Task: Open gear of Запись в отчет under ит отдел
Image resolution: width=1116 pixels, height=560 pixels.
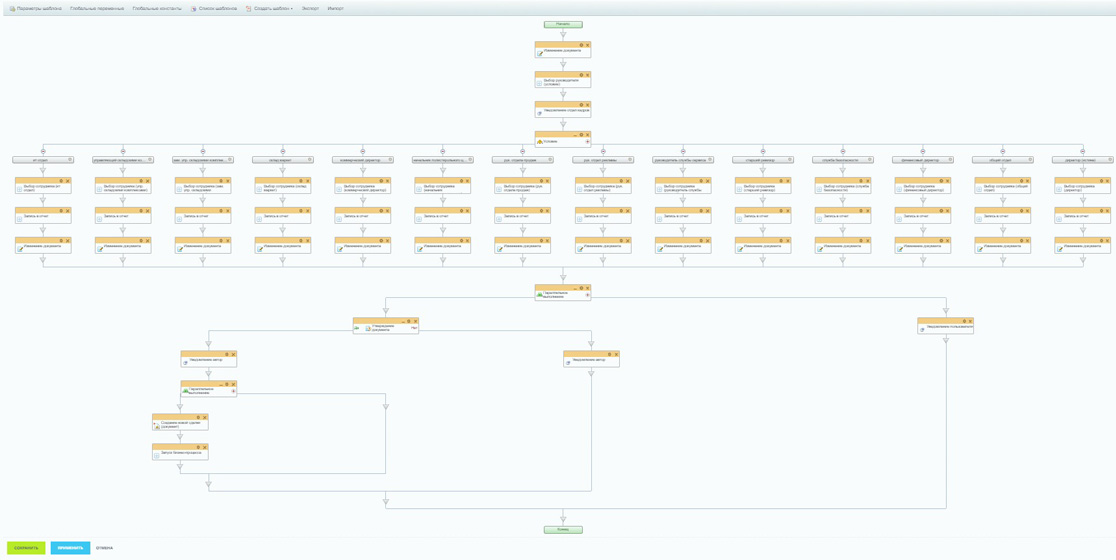Action: 61,211
